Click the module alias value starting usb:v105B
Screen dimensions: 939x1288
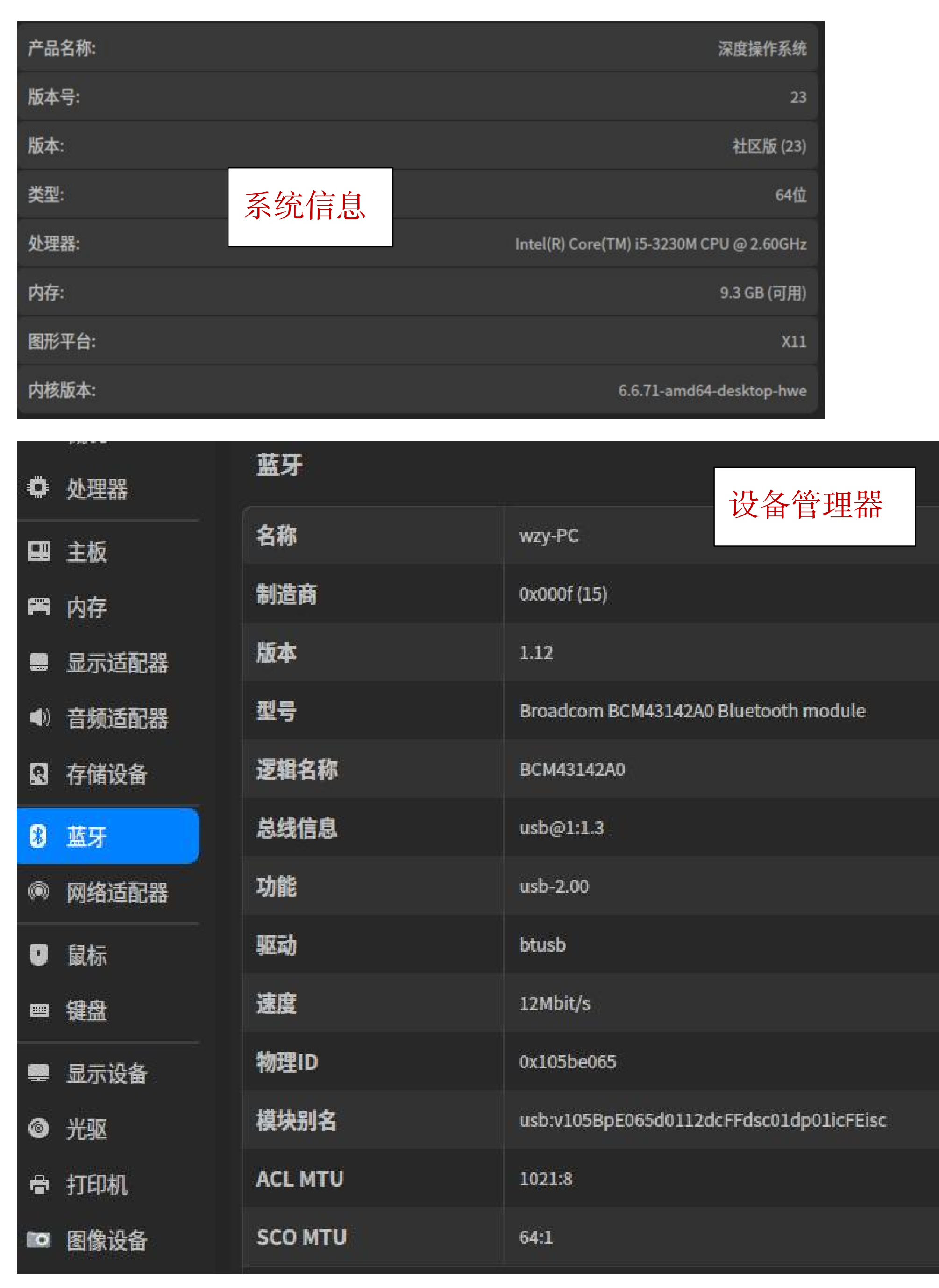pos(703,1120)
